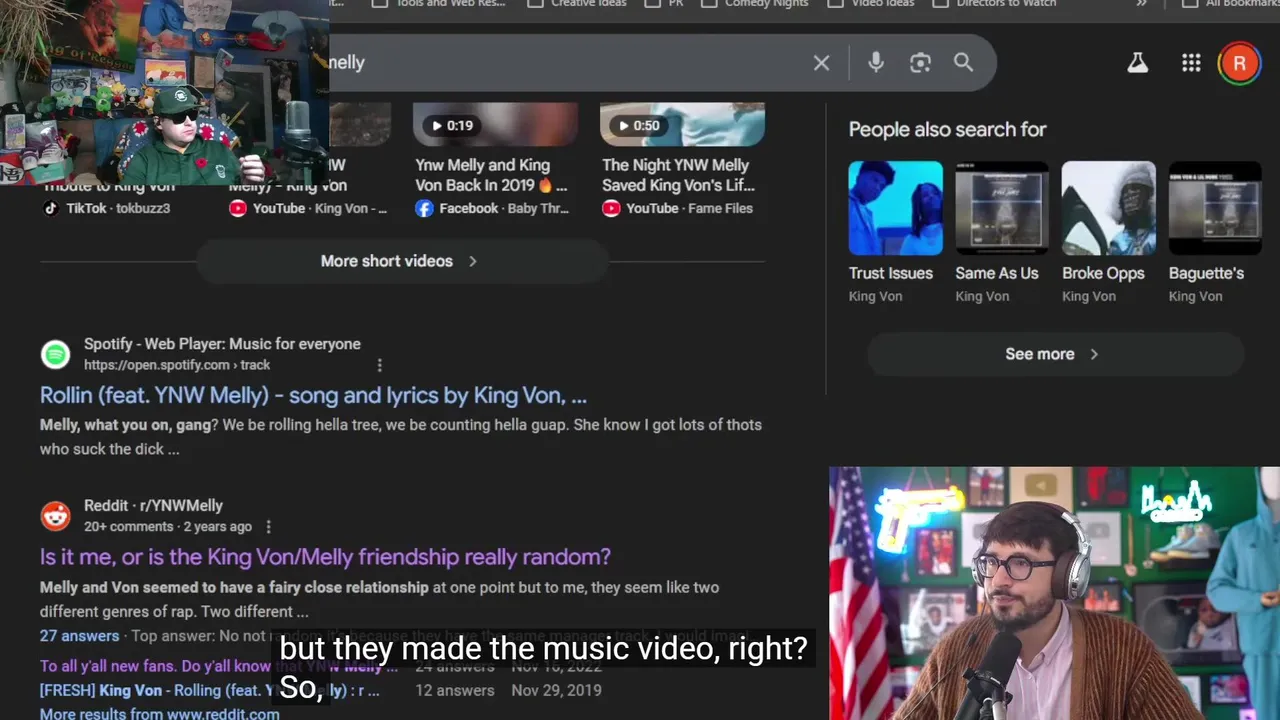Open 'Ynw Melly and King Von Back In 2019' video
Screen dimensions: 1280x720
pos(491,175)
